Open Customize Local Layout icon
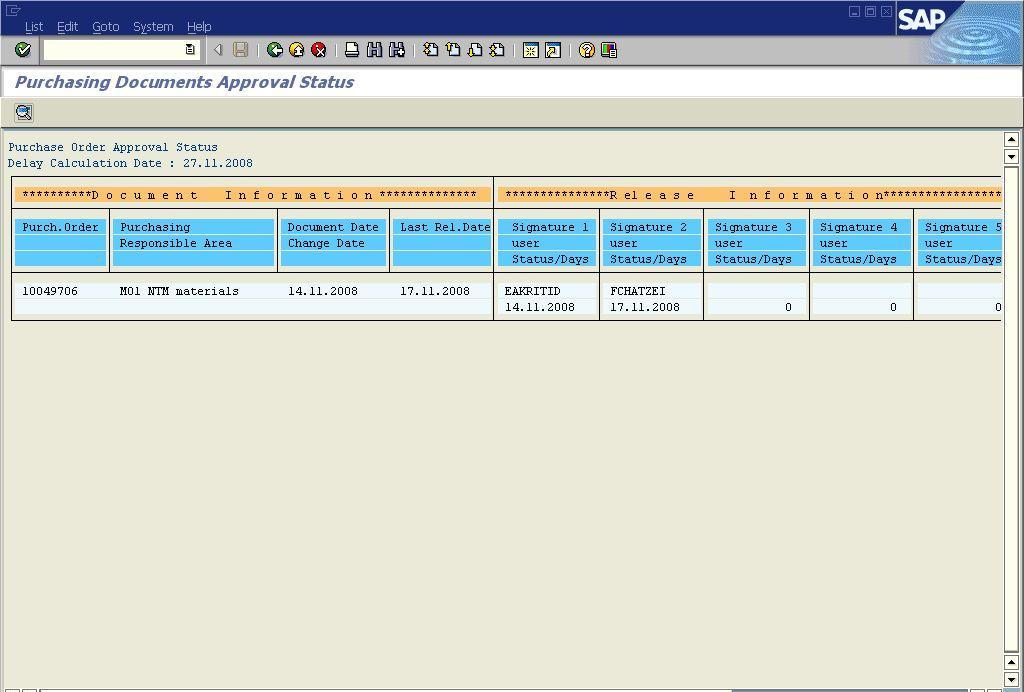 (609, 50)
